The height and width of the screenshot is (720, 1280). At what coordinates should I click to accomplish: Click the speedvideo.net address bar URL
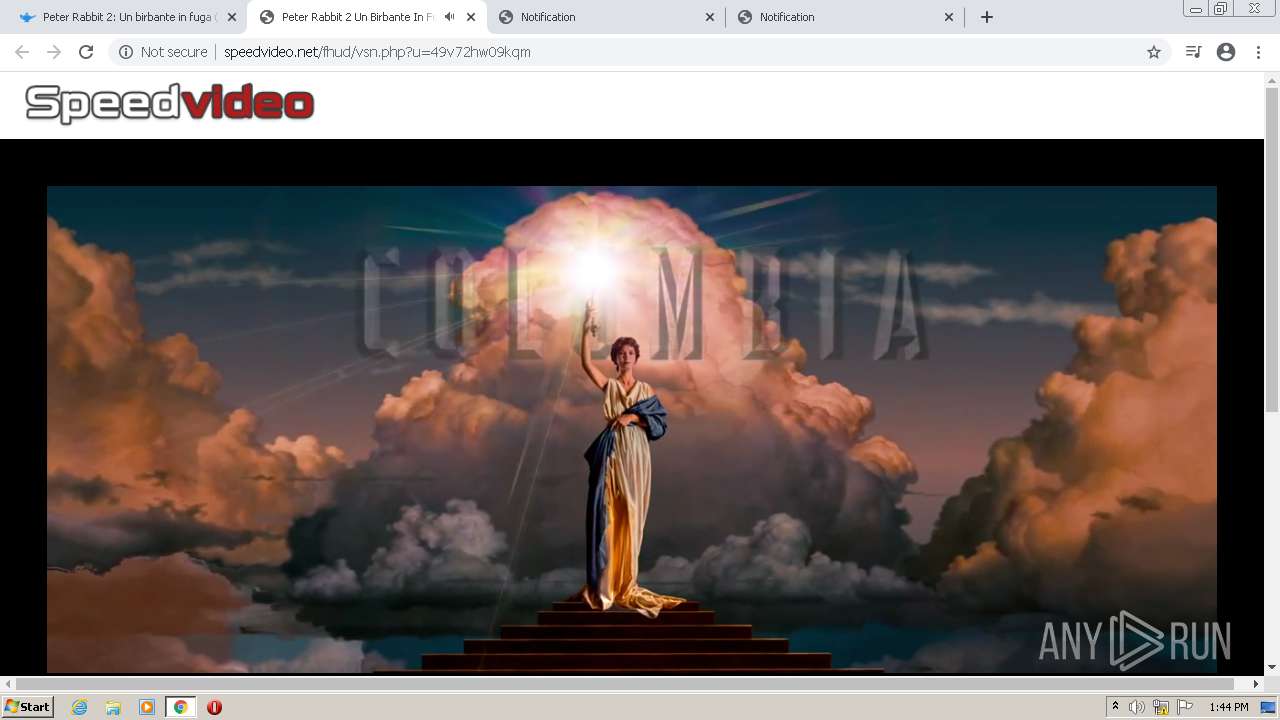(377, 52)
